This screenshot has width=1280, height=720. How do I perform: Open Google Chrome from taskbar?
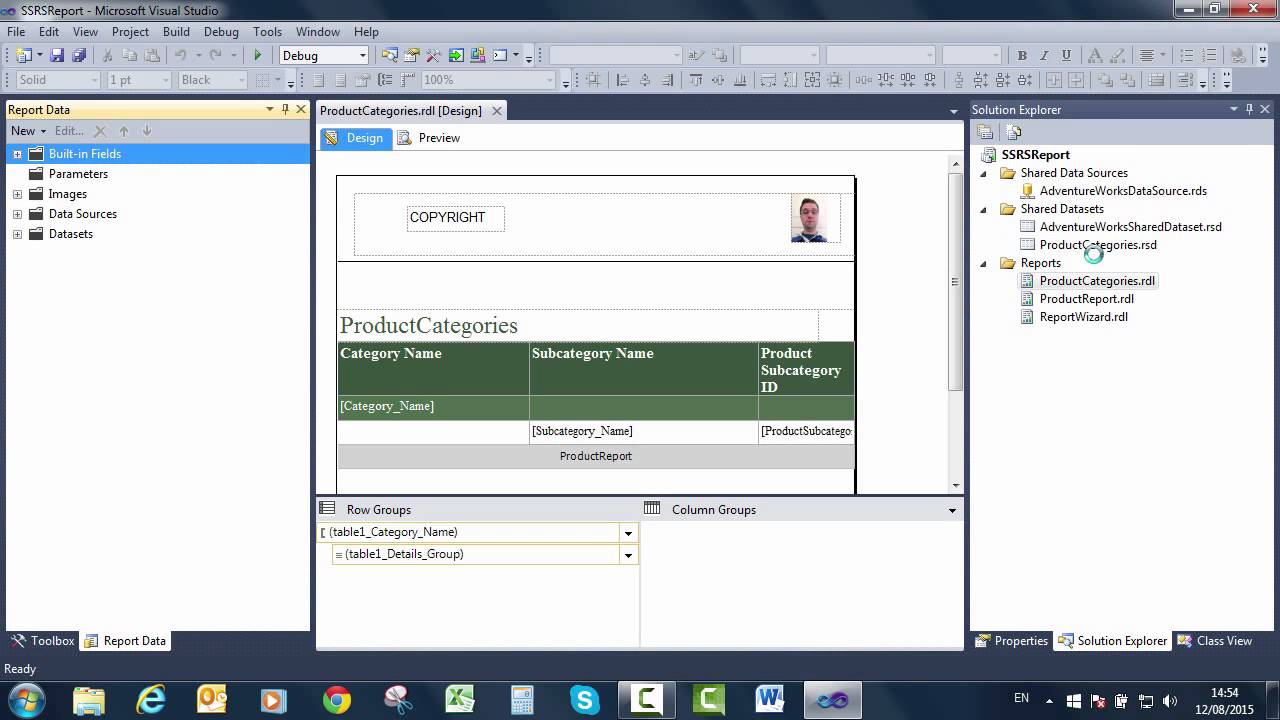(337, 699)
